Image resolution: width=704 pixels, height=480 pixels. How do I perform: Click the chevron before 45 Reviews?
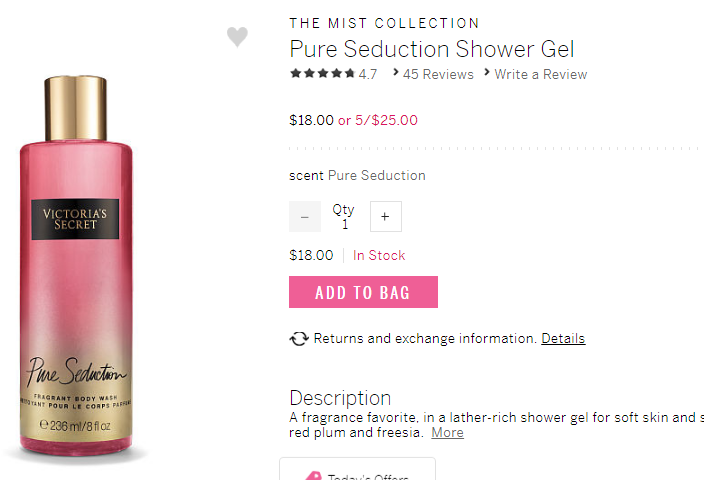[396, 72]
